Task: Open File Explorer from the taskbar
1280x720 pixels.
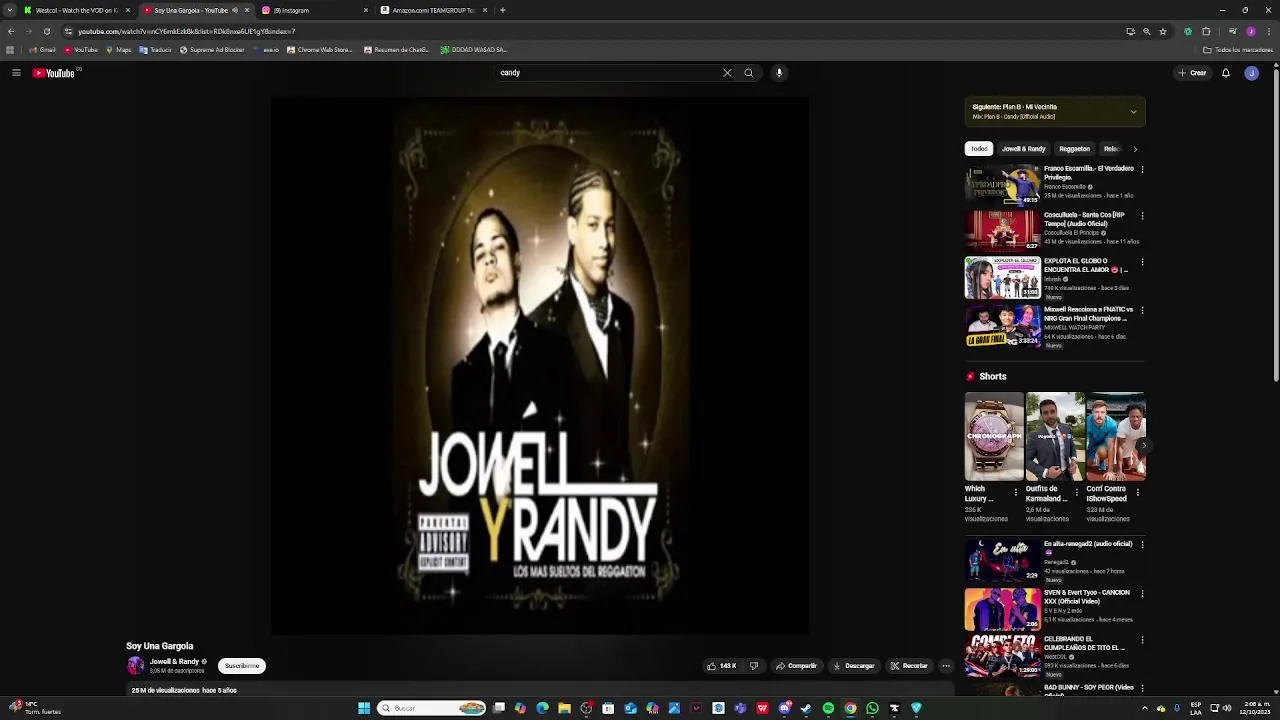Action: (564, 708)
